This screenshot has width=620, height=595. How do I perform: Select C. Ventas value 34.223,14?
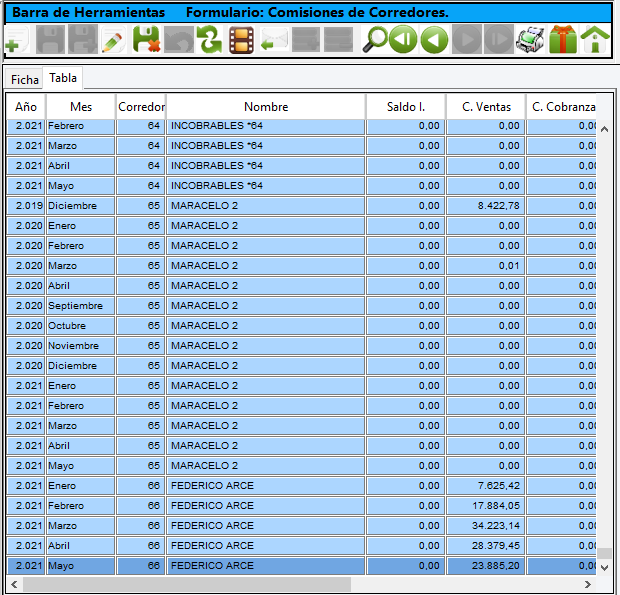click(x=486, y=525)
